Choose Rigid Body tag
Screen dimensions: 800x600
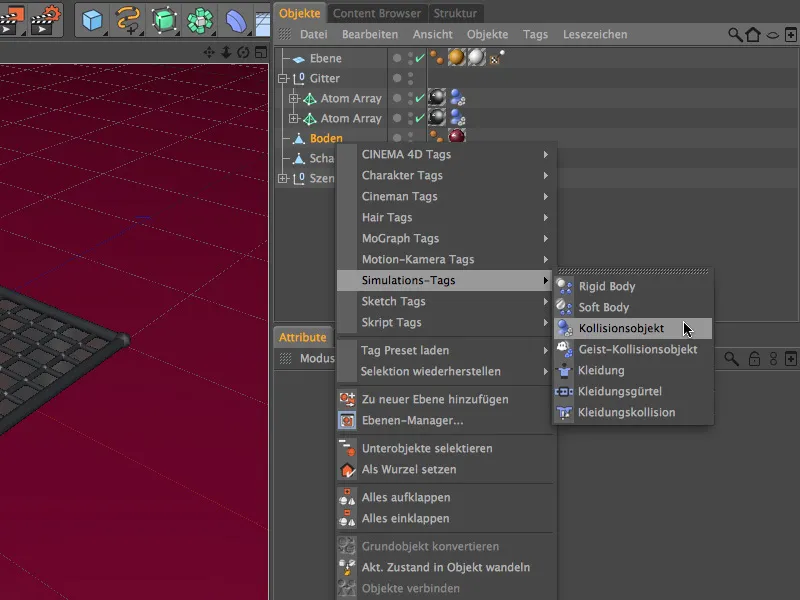click(633, 286)
